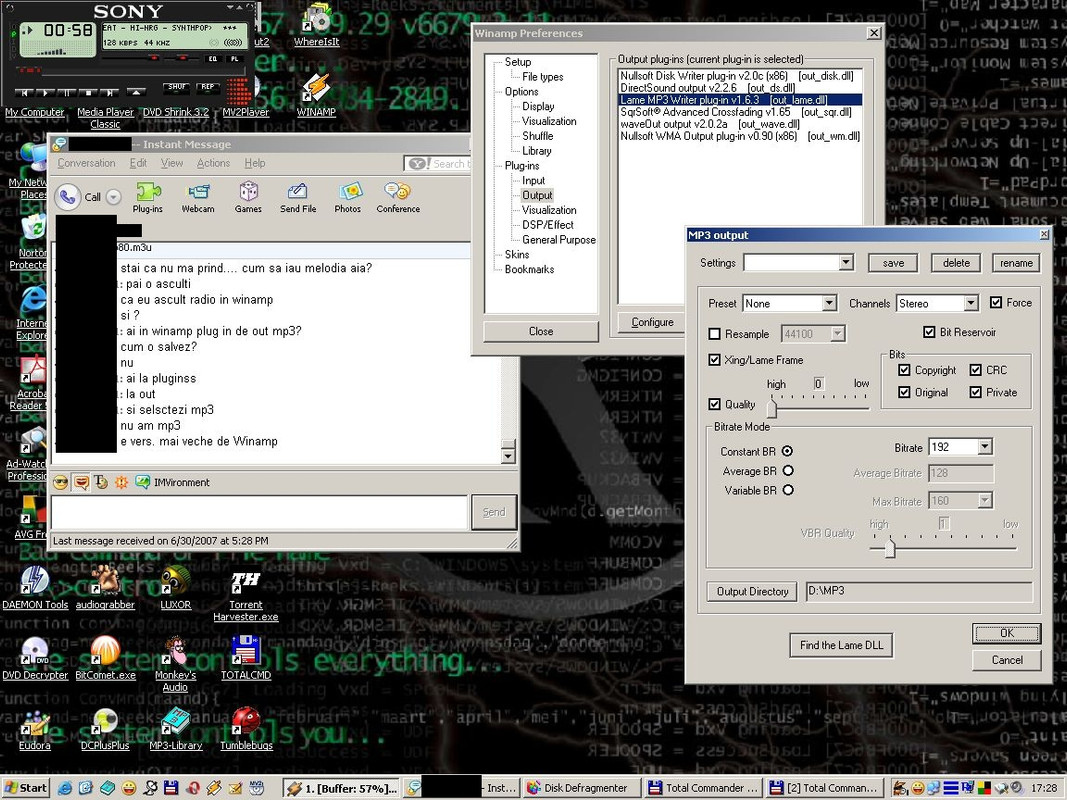Toggle the Quality checkbox

click(x=714, y=403)
